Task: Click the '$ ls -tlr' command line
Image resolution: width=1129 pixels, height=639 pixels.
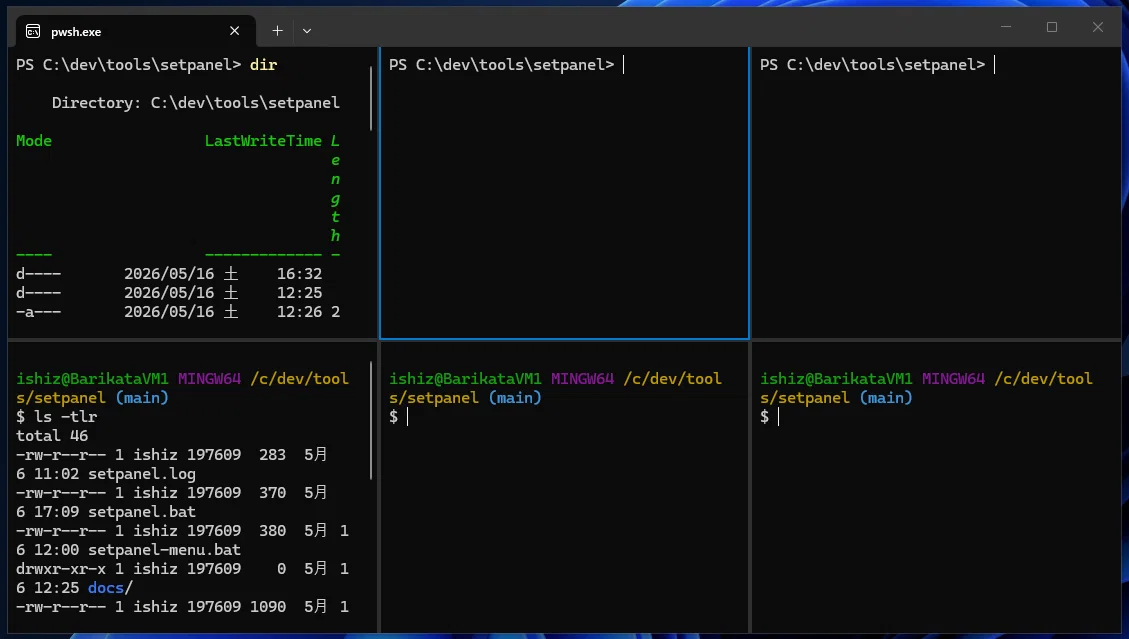Action: [56, 416]
